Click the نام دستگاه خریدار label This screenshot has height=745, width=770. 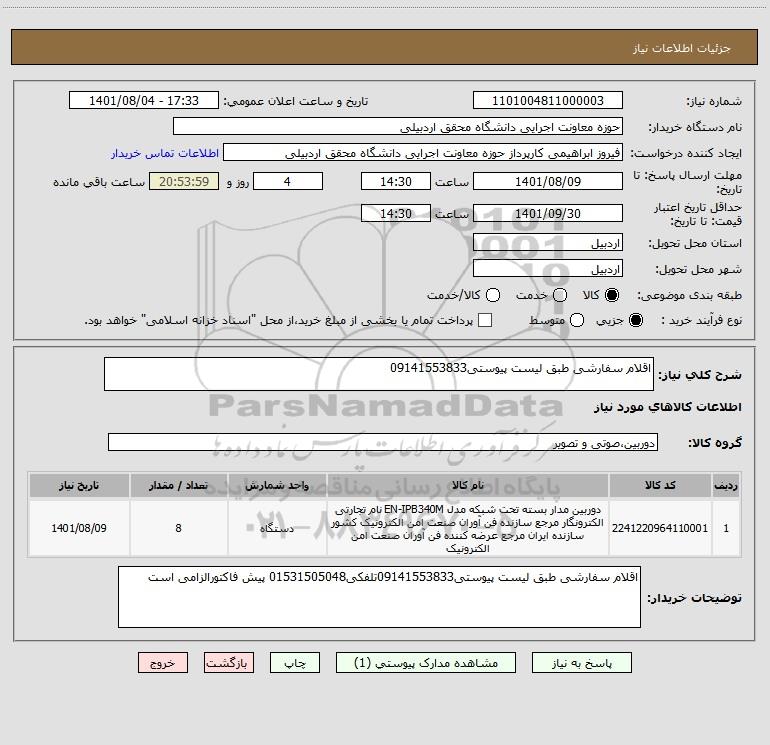click(x=695, y=128)
